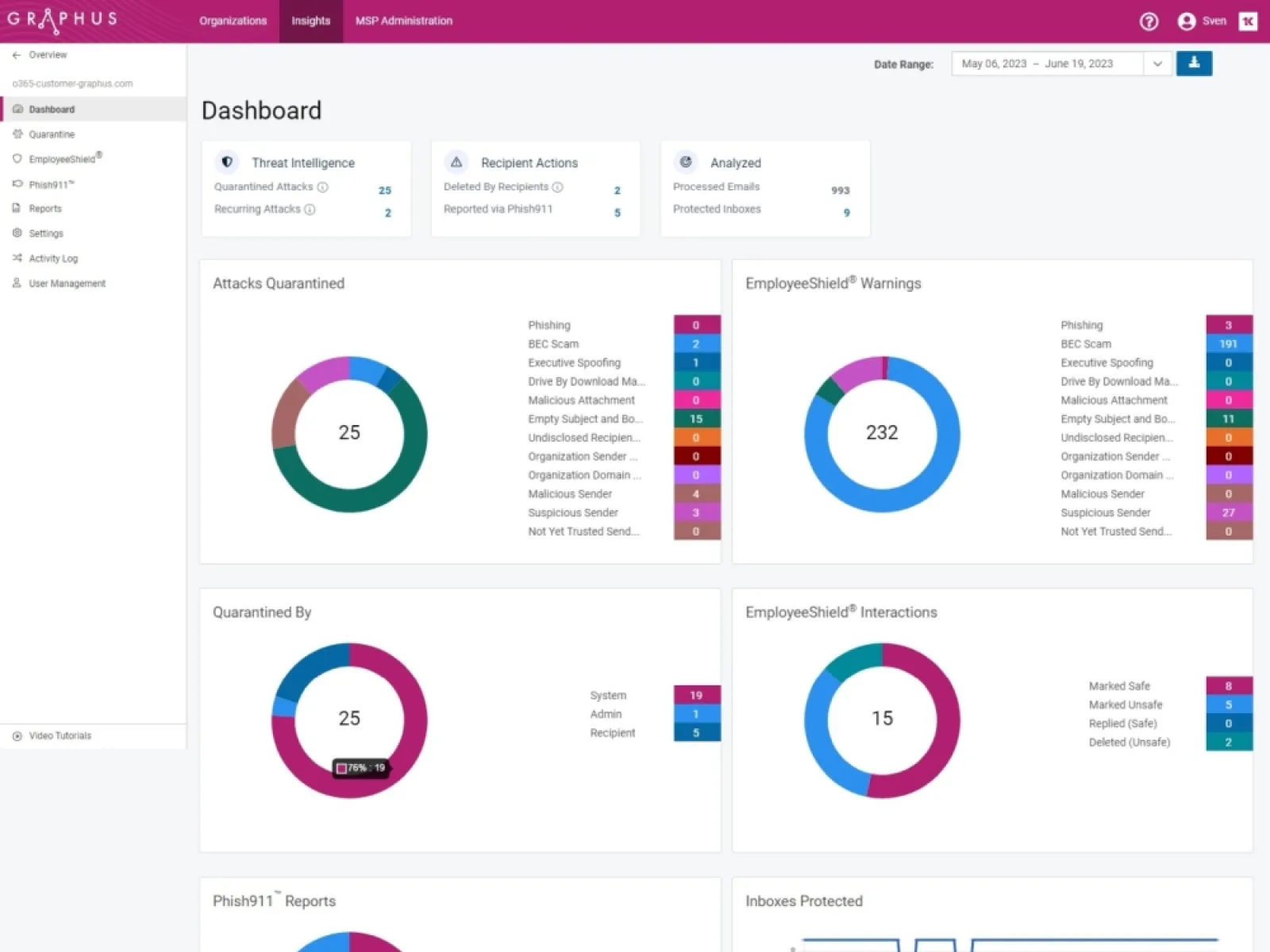This screenshot has height=952, width=1270.
Task: Click info icon next to Recurring Attacks
Action: pos(310,209)
